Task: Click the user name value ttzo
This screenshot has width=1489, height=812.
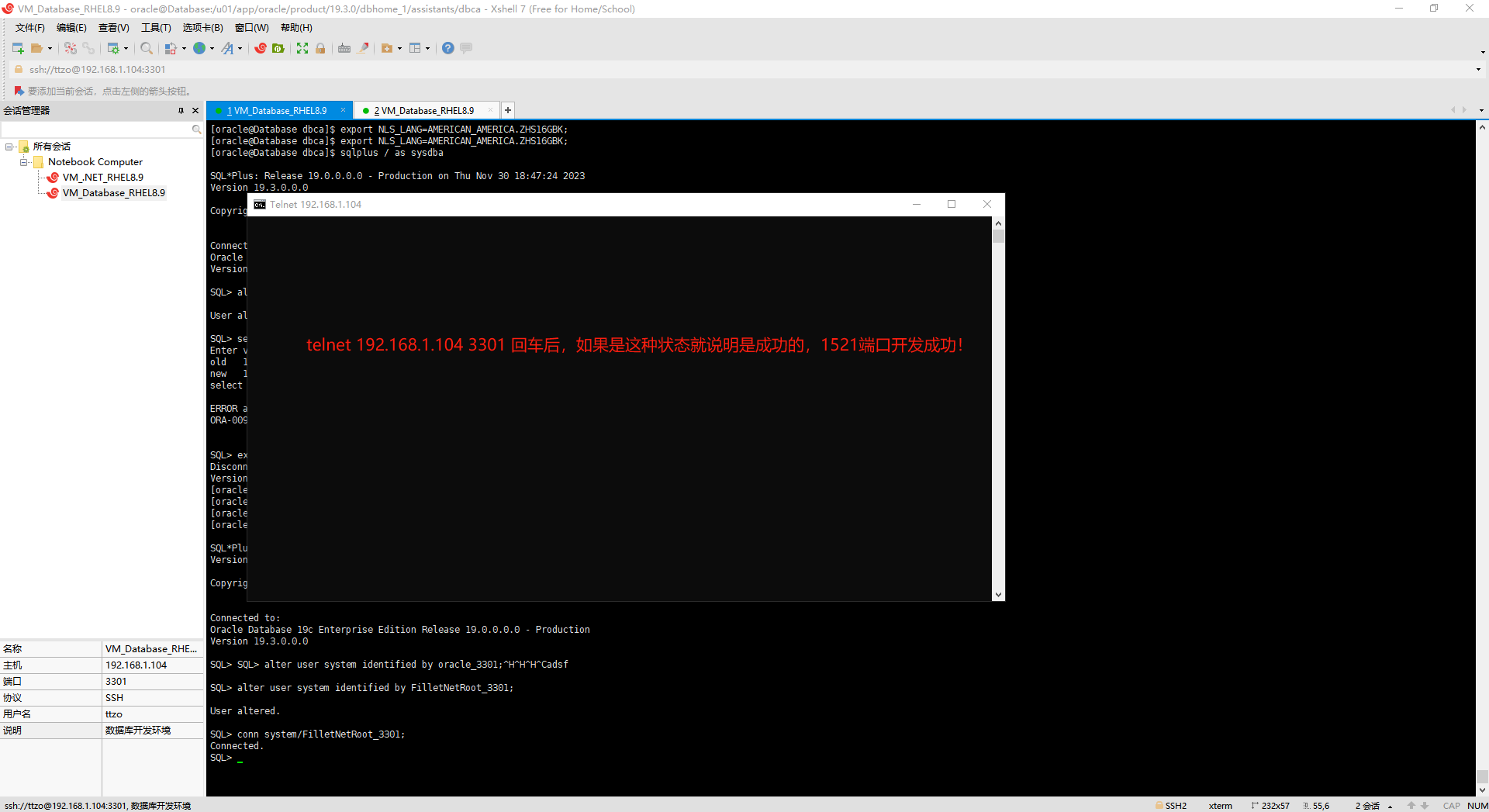Action: coord(152,714)
